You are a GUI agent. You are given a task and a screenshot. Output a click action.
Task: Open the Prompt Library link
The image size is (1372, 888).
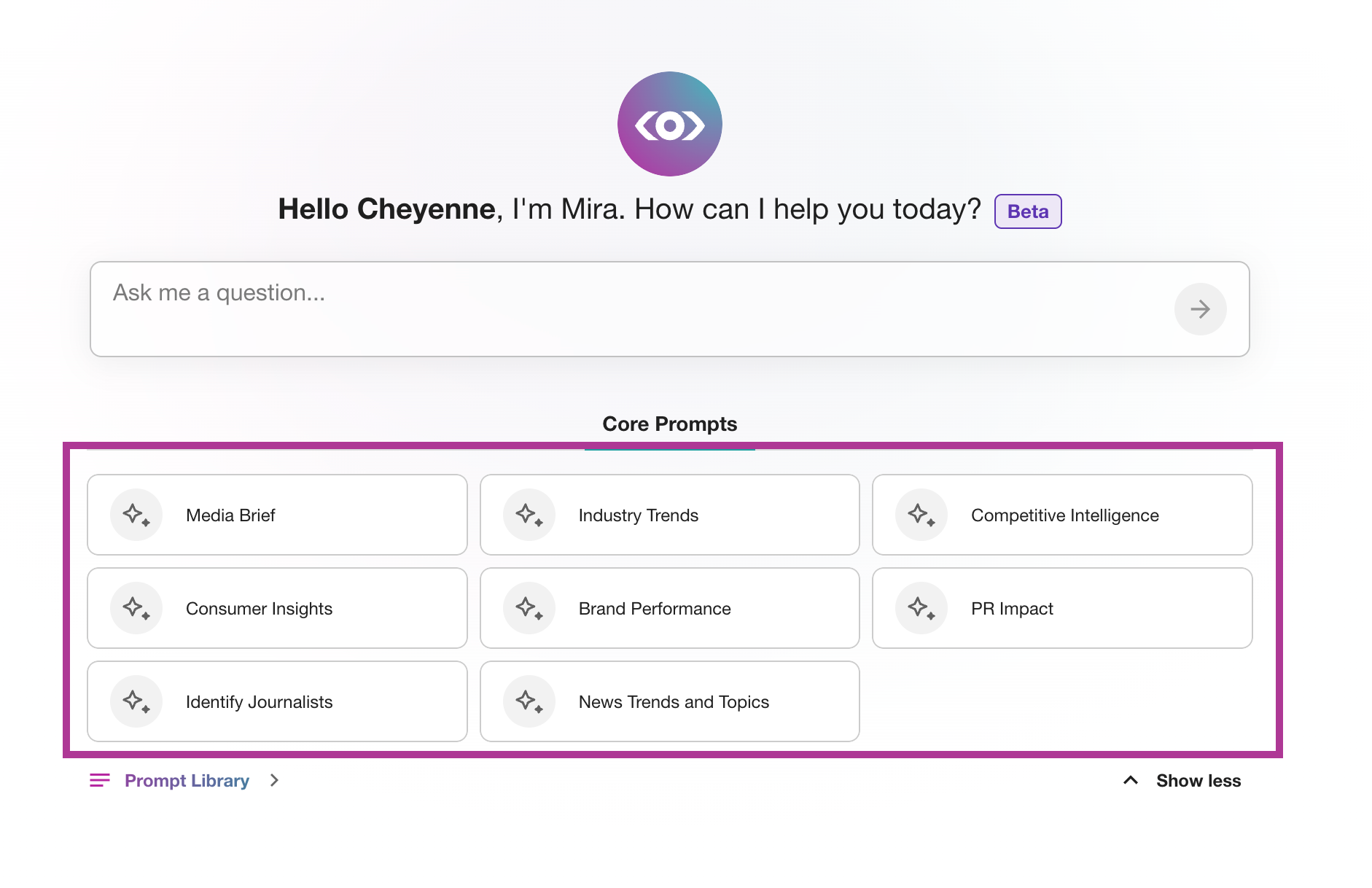tap(187, 781)
